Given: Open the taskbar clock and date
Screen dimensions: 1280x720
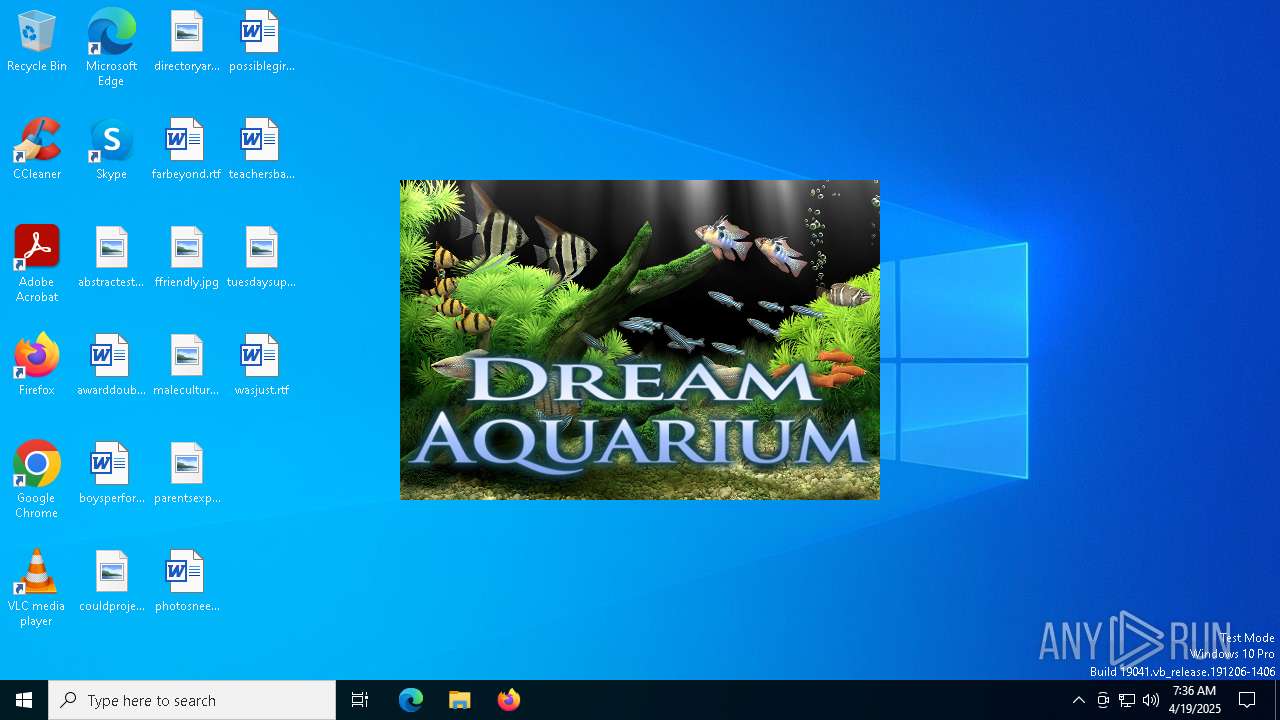Looking at the screenshot, I should click(1195, 700).
